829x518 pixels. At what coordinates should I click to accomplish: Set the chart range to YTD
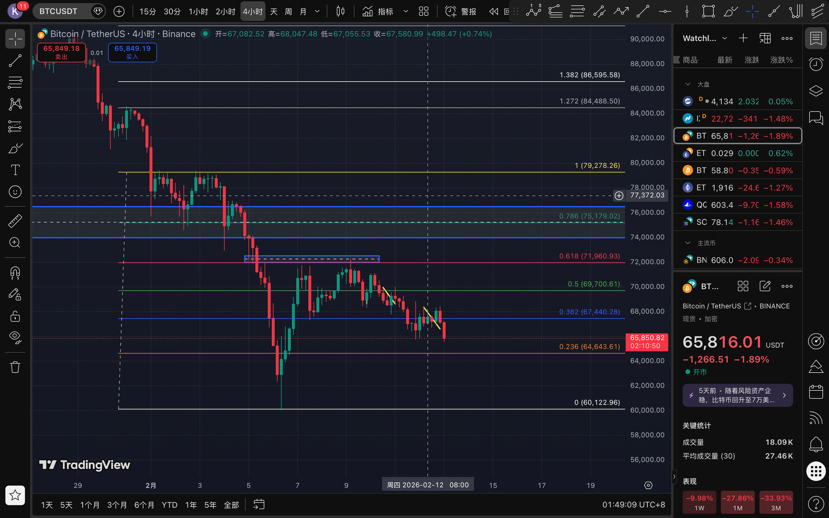tap(169, 505)
